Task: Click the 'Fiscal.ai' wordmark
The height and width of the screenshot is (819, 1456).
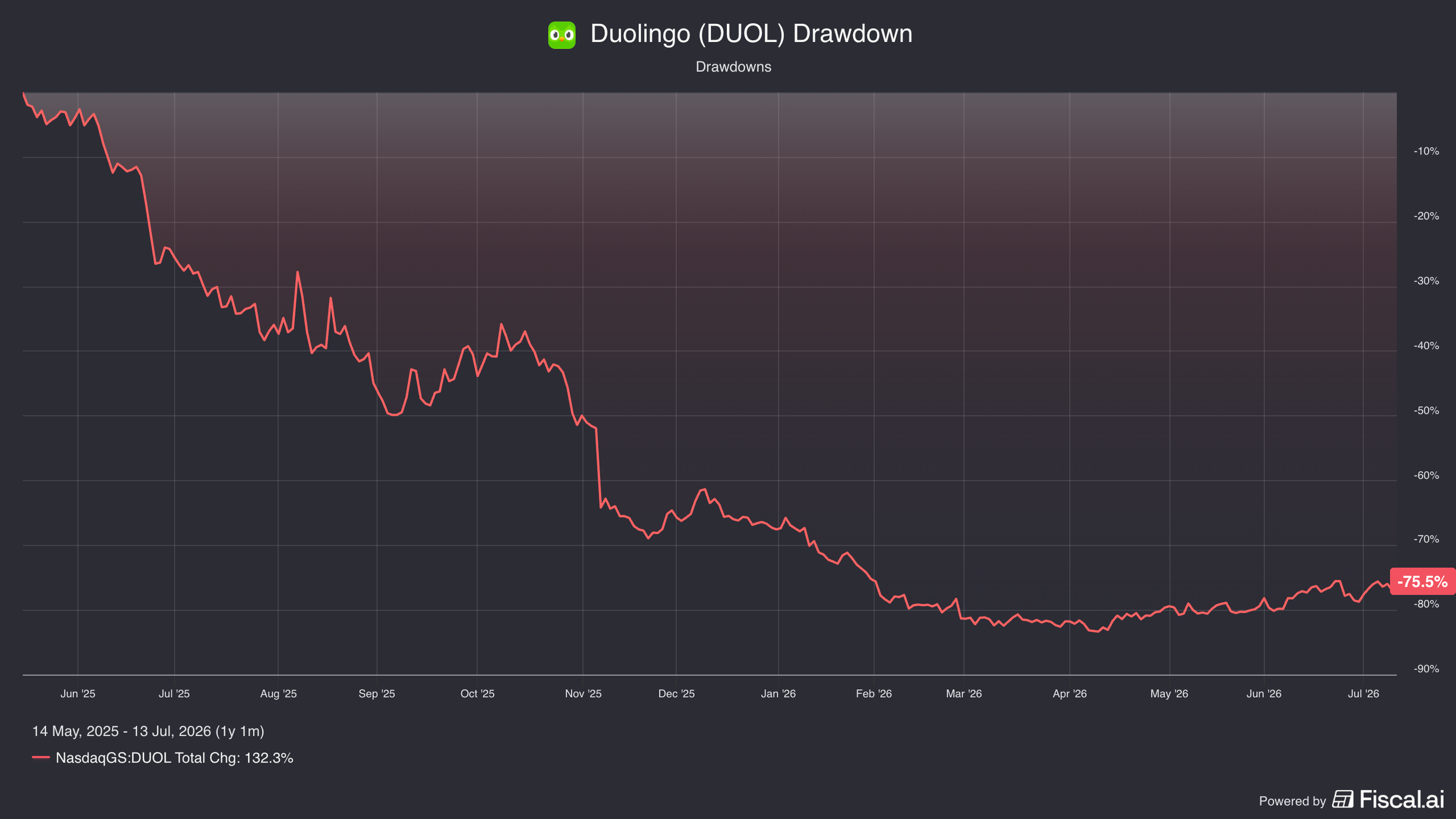Action: click(x=1402, y=799)
